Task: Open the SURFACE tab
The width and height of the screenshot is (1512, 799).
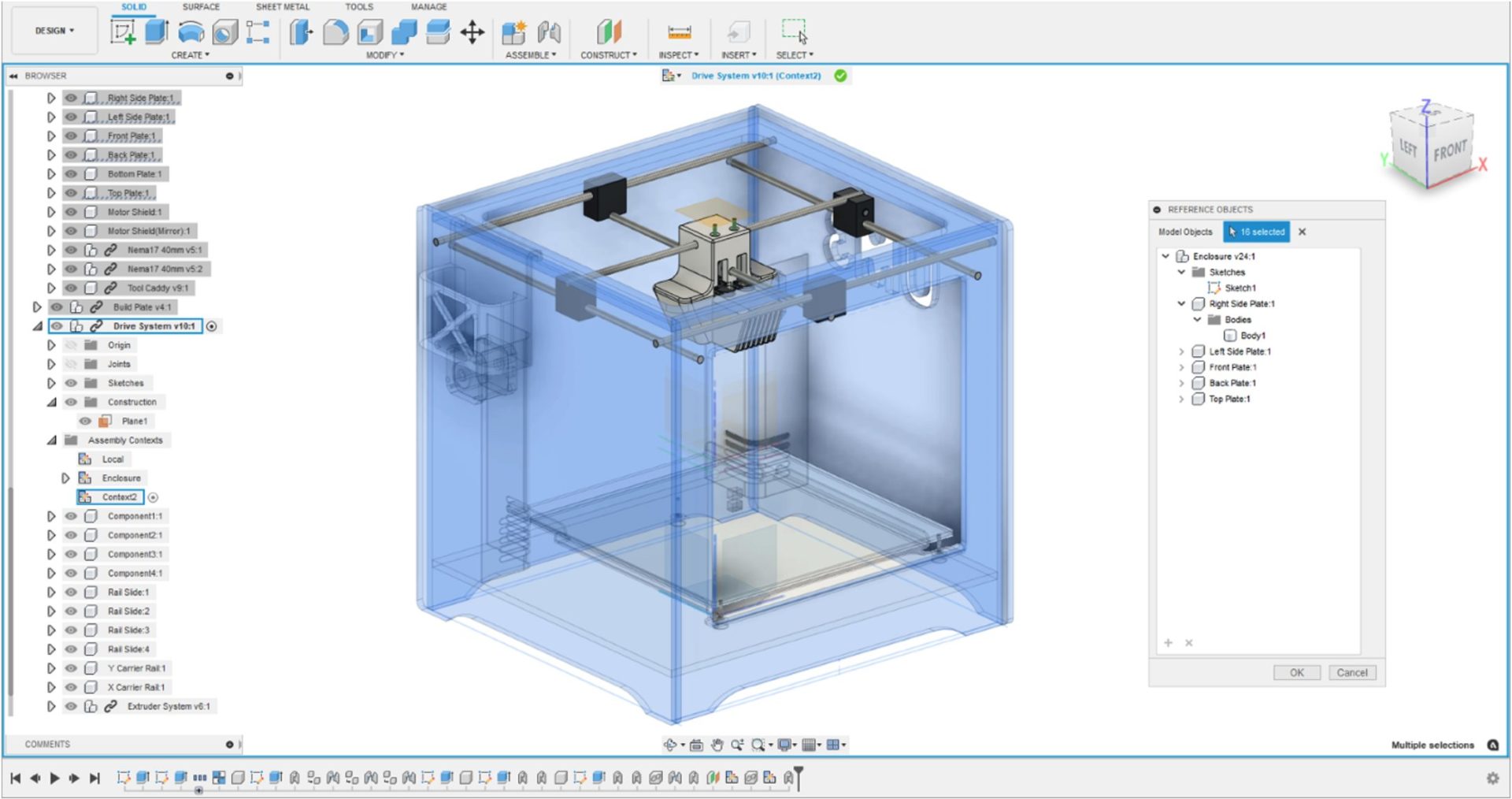Action: tap(201, 7)
